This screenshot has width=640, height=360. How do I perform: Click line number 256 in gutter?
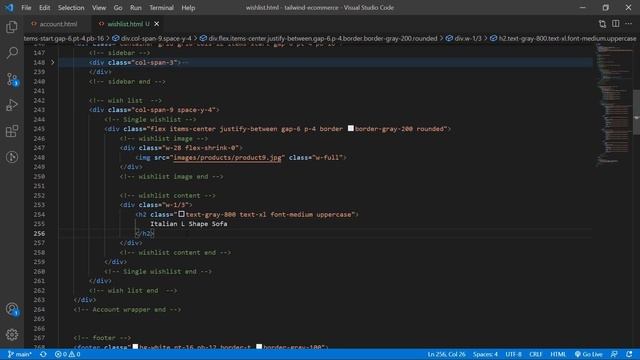coord(39,233)
